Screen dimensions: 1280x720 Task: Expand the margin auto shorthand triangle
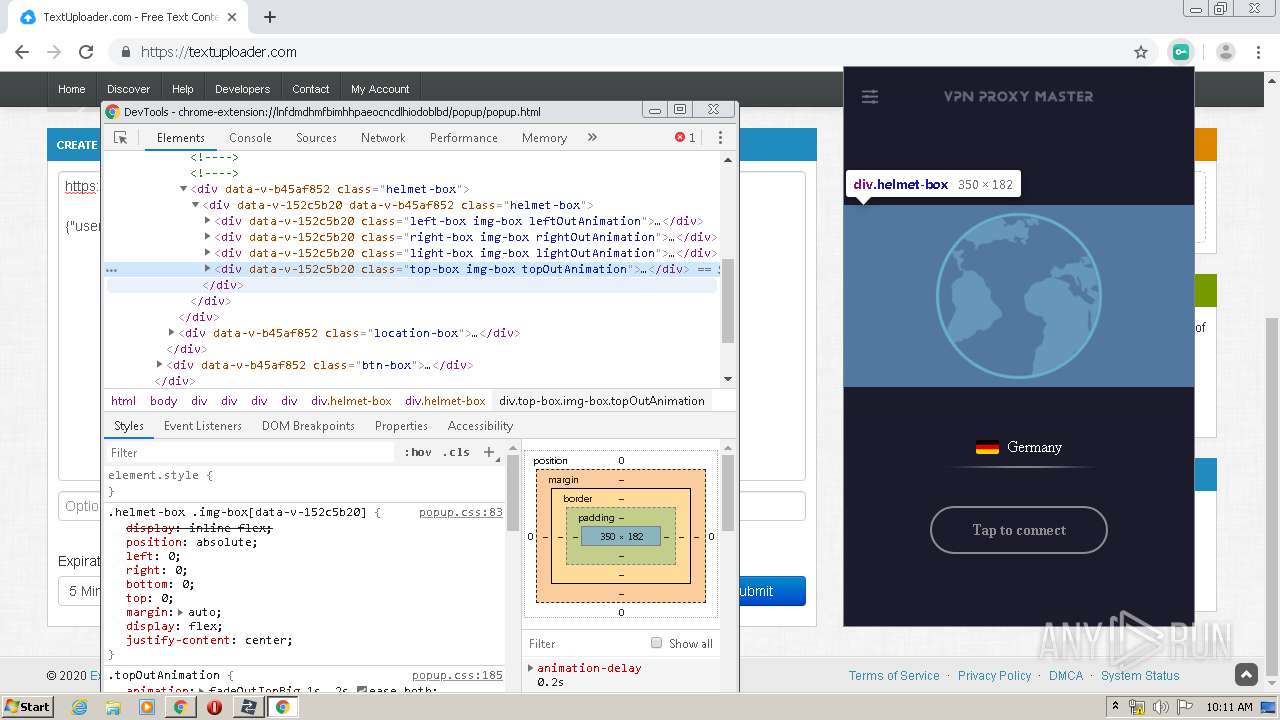(x=181, y=612)
